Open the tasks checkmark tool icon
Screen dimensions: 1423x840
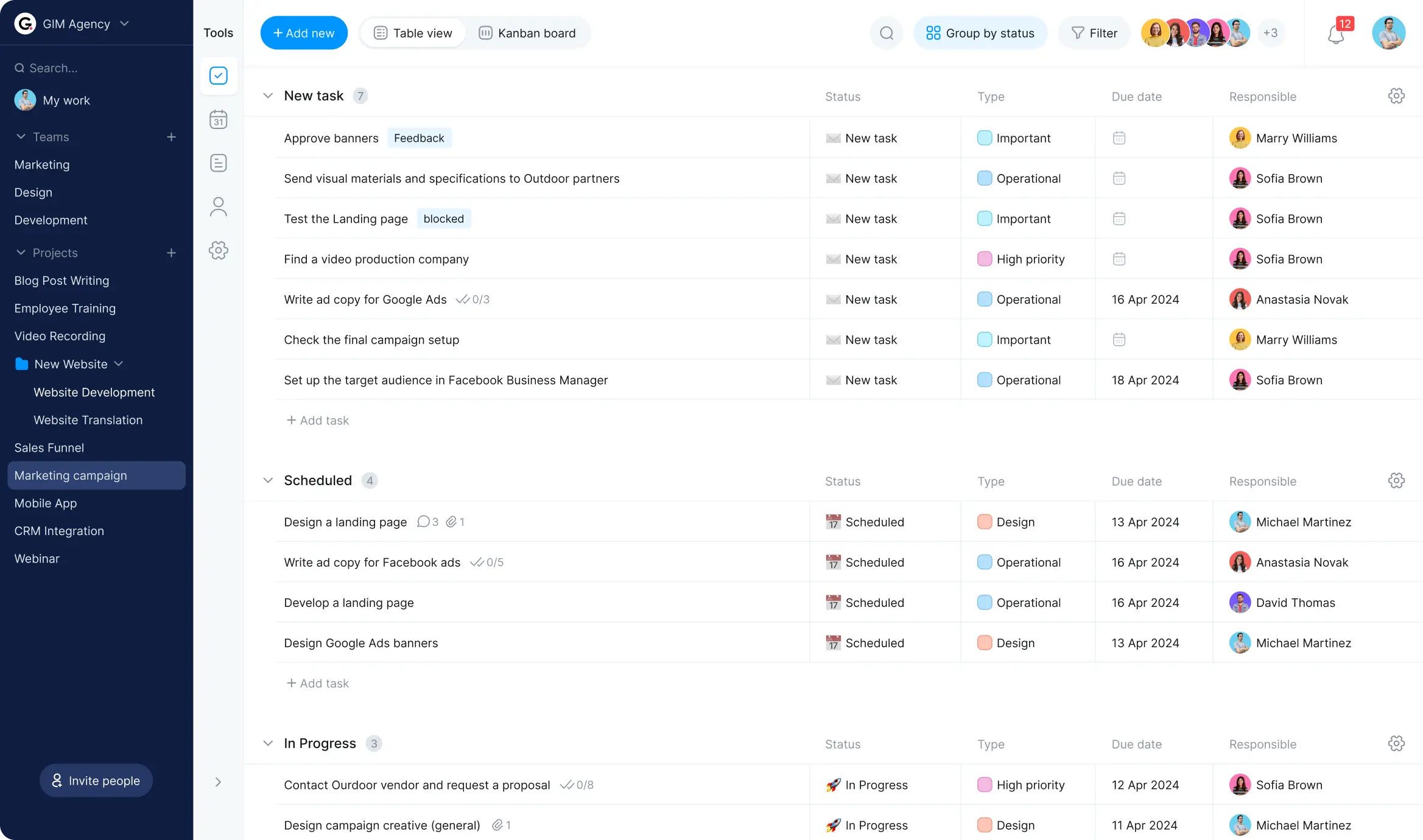(218, 75)
